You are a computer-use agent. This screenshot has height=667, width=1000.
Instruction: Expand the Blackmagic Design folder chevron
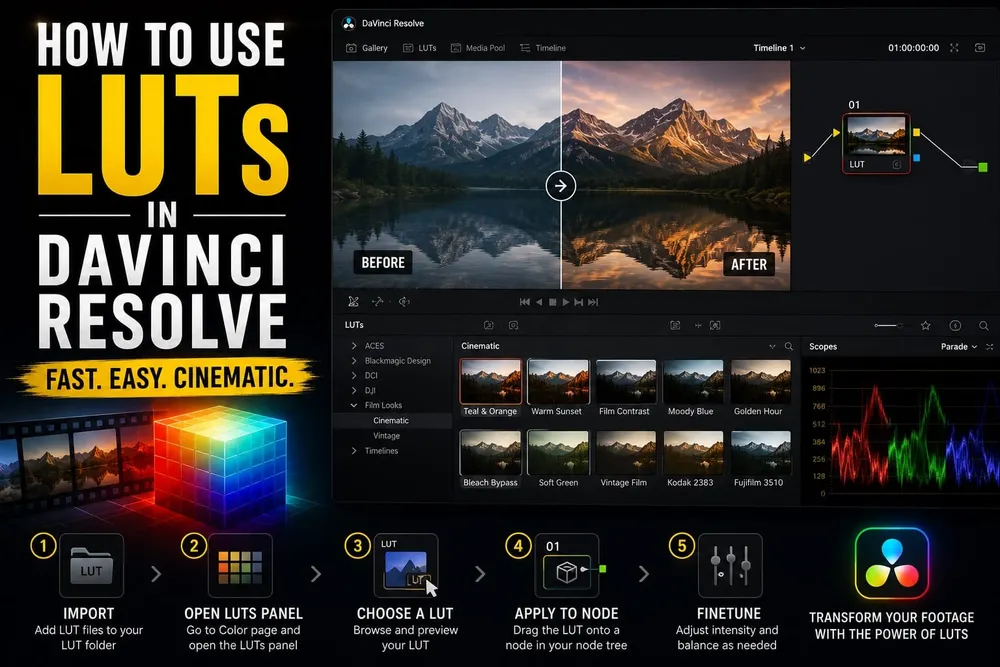(x=354, y=360)
